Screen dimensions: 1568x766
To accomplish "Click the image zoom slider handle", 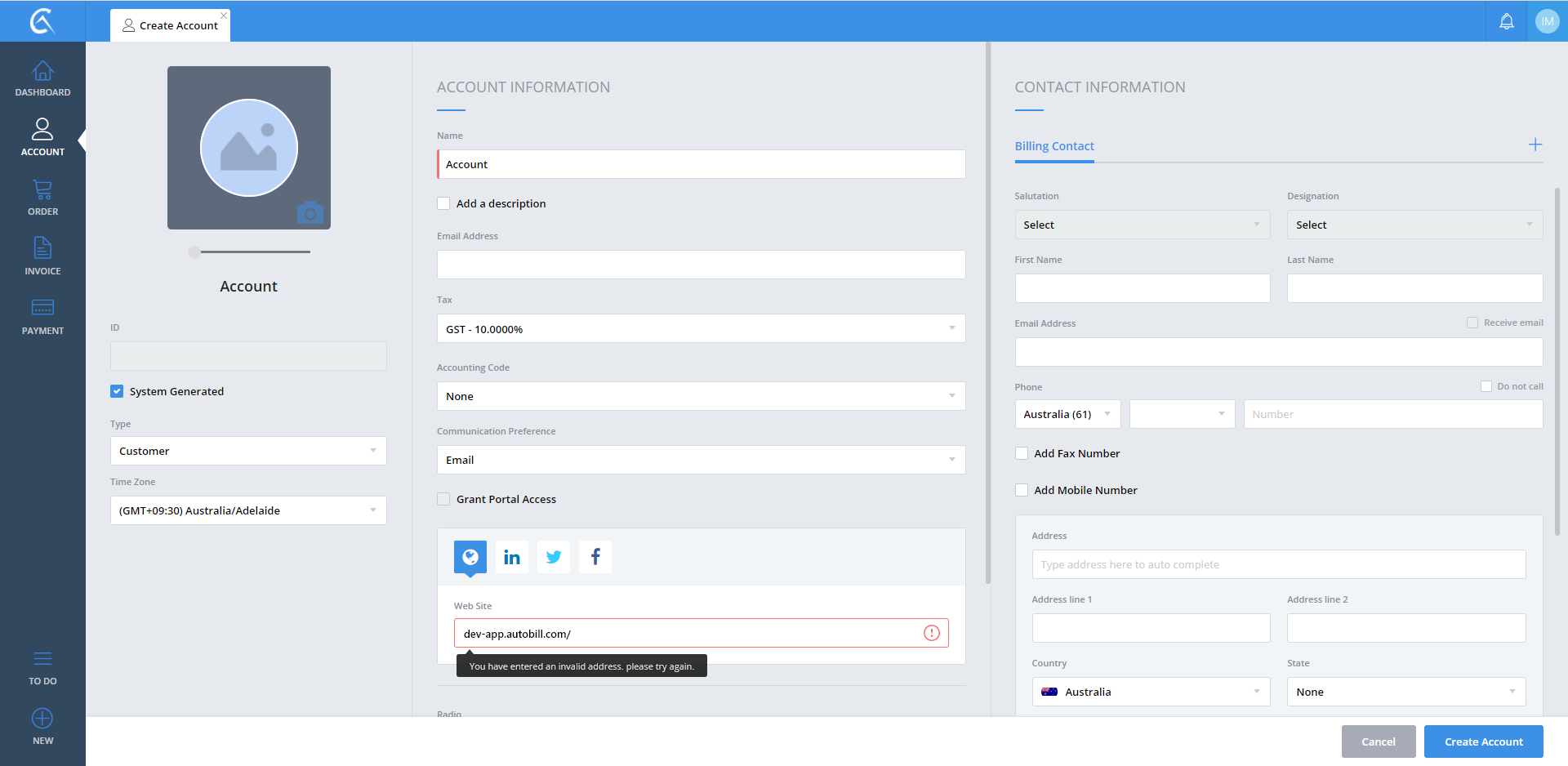I will tap(194, 252).
